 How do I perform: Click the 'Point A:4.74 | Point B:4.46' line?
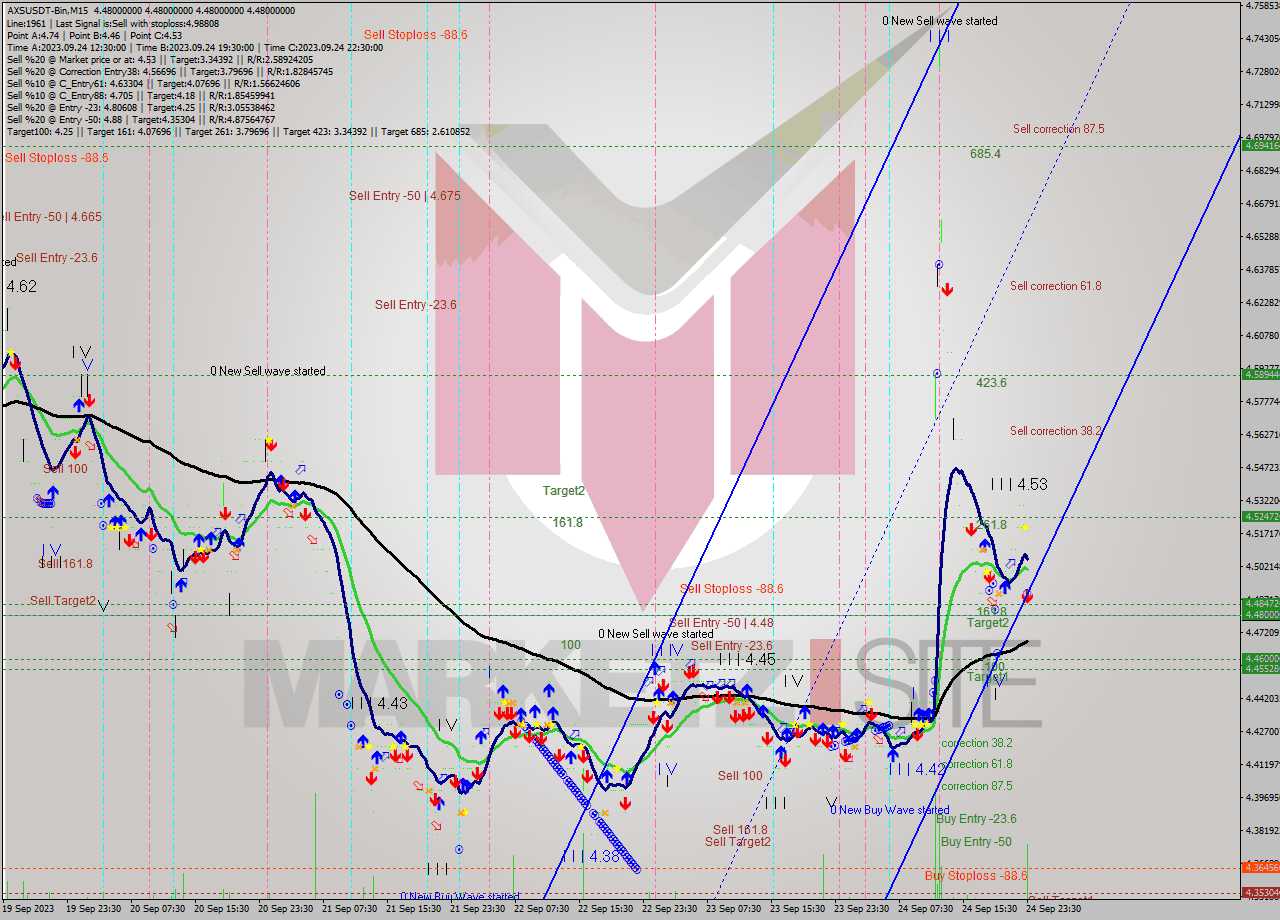coord(95,35)
